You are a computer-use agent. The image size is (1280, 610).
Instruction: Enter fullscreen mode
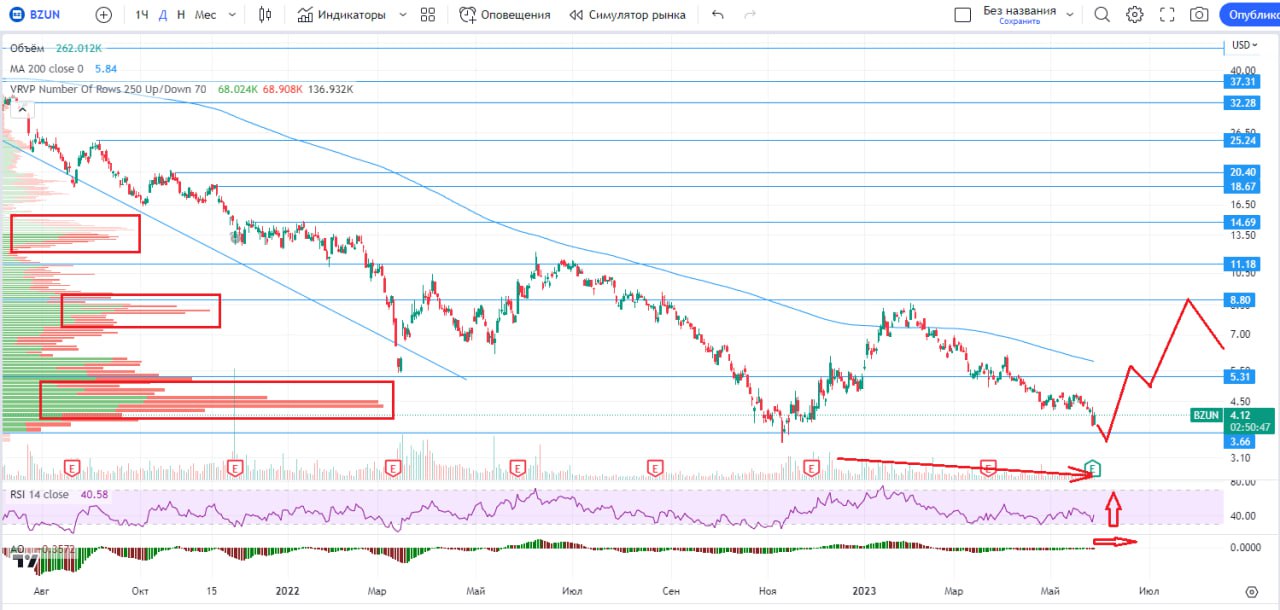pos(1167,15)
